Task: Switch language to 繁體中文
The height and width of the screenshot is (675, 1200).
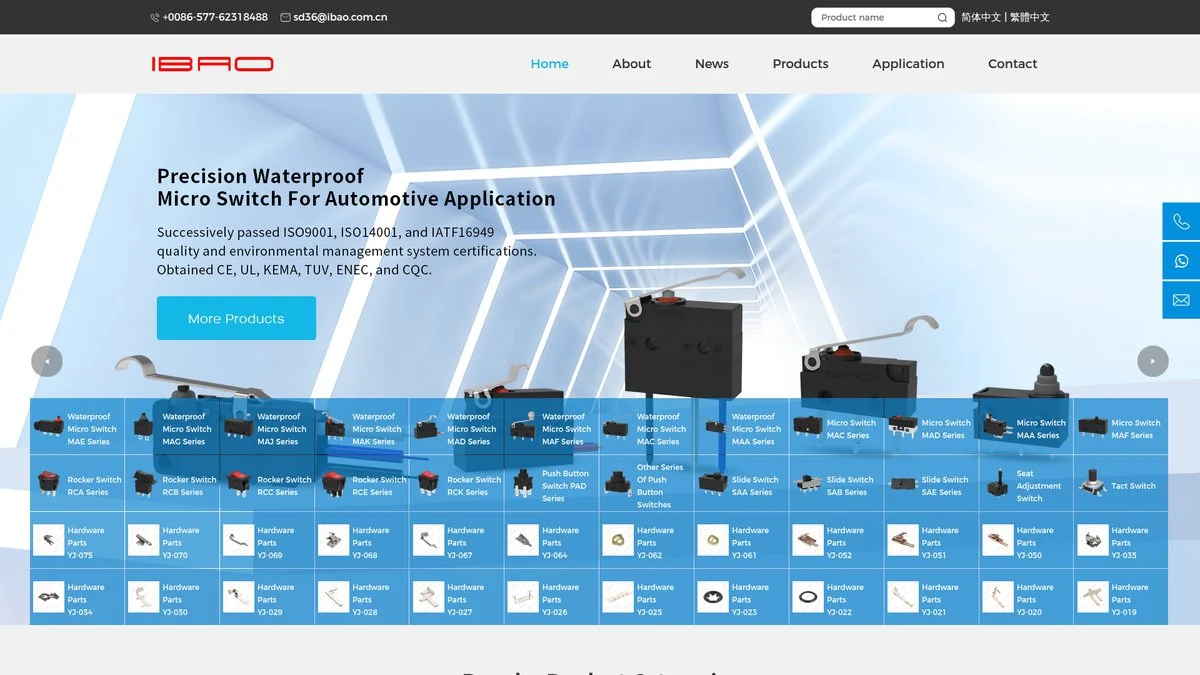Action: click(x=1030, y=17)
